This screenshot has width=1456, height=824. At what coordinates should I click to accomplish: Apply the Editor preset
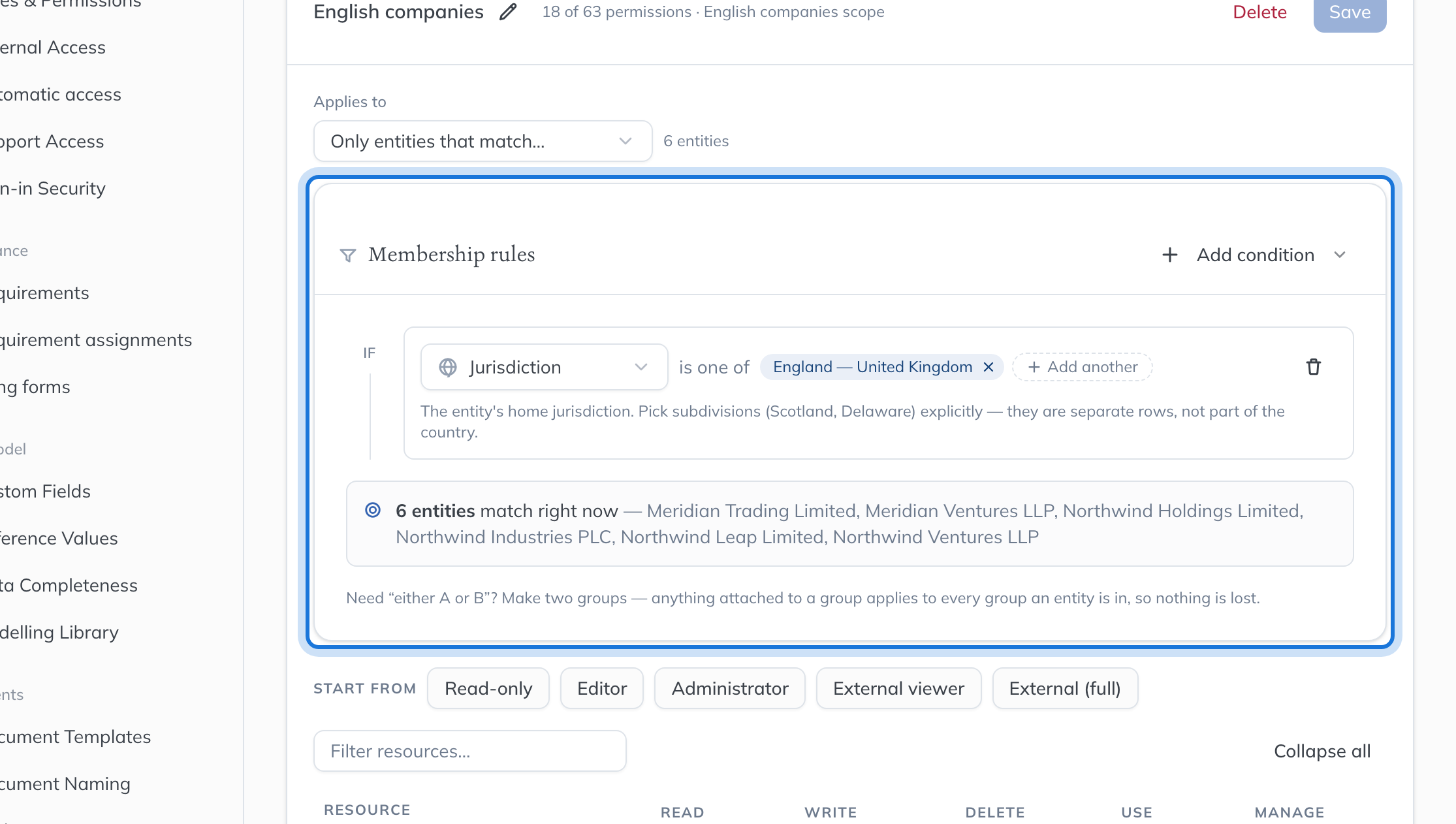point(602,688)
